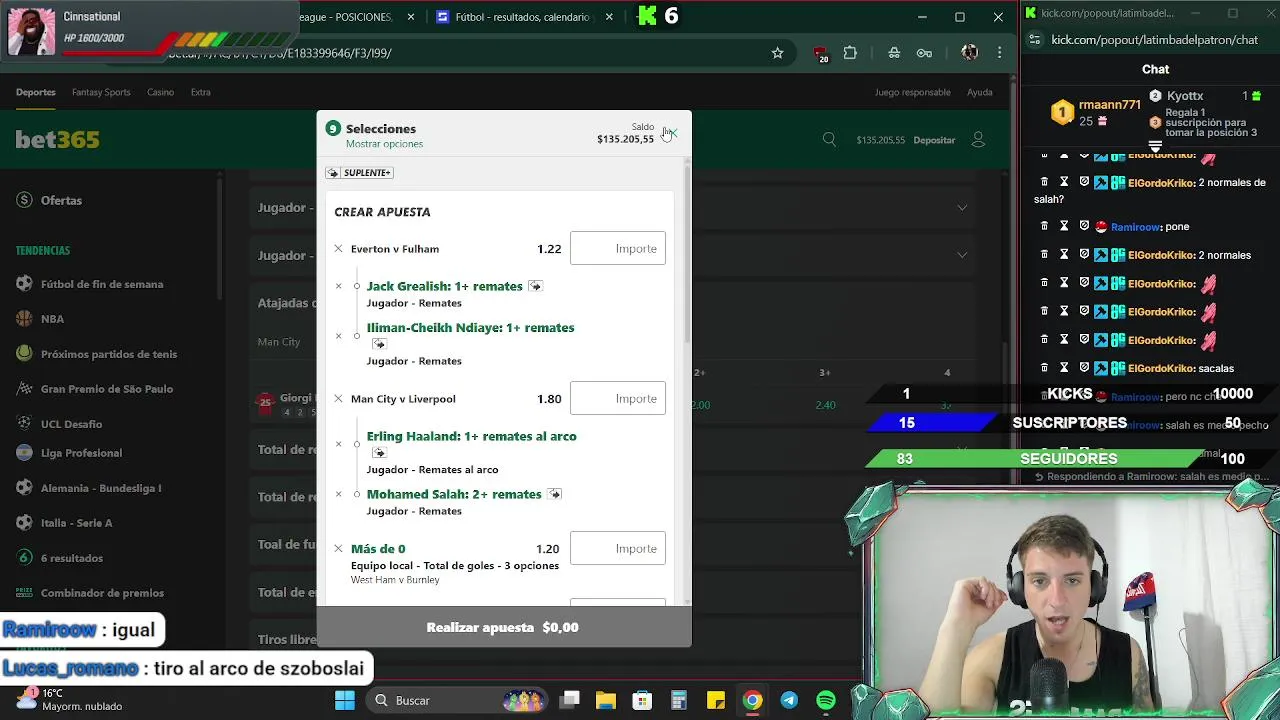Switch to the Fútbol - resultados tab
Screen dimensions: 1280x720
(x=522, y=17)
